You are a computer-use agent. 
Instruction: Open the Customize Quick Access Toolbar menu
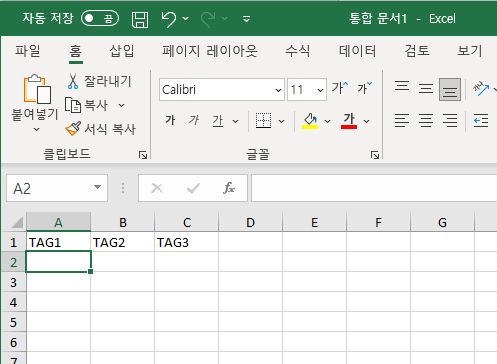[246, 19]
